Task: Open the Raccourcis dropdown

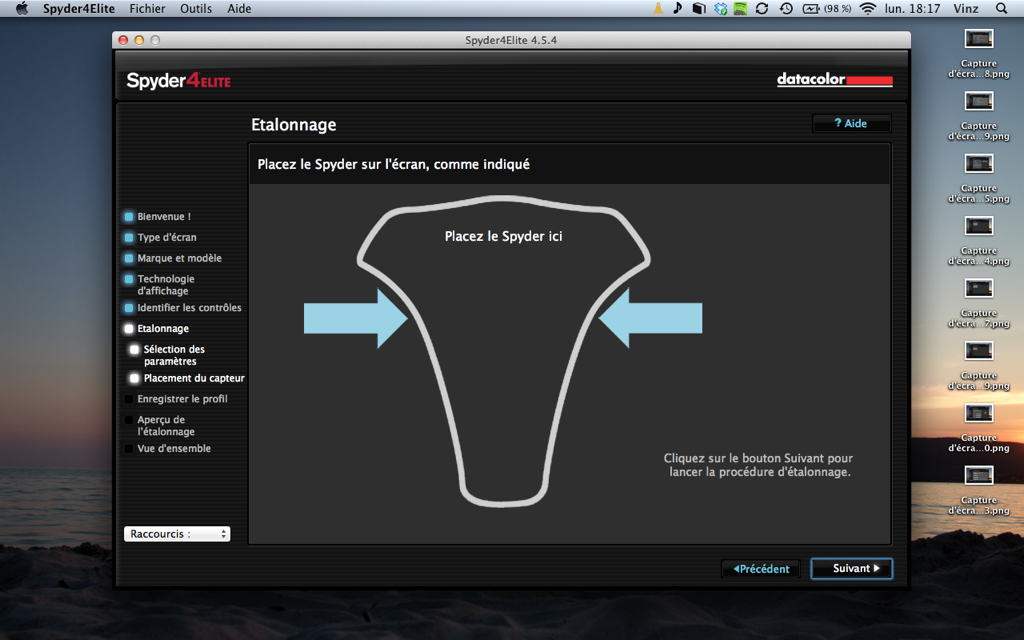Action: coord(177,534)
